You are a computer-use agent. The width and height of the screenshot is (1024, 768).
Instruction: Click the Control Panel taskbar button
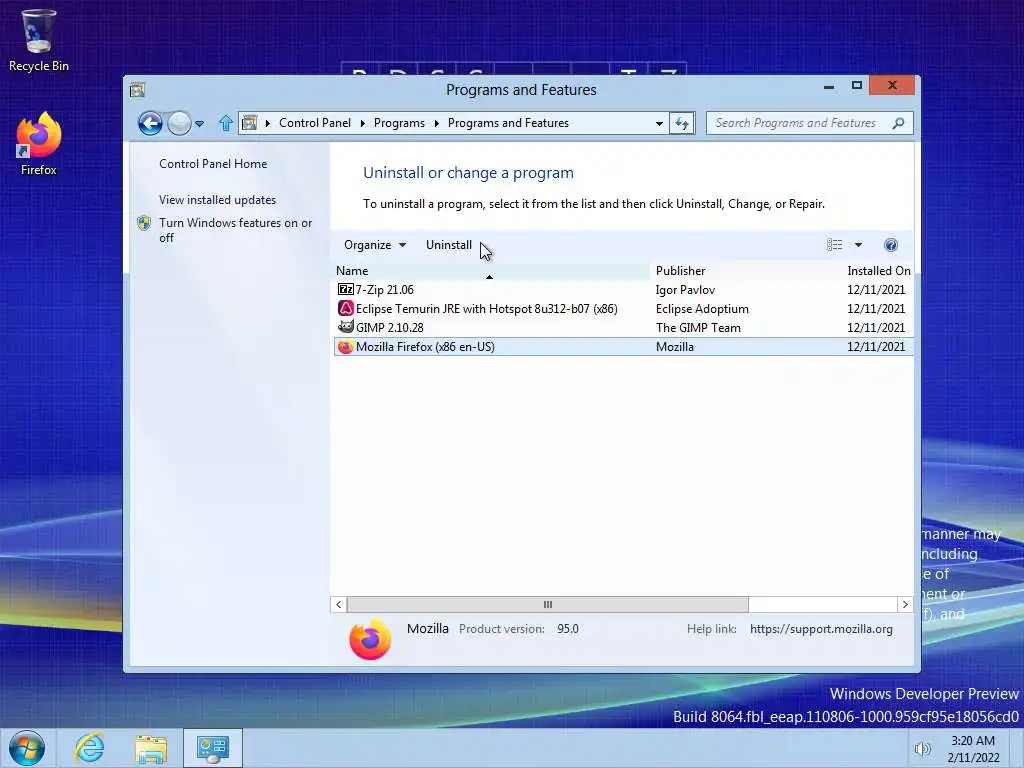[x=213, y=748]
